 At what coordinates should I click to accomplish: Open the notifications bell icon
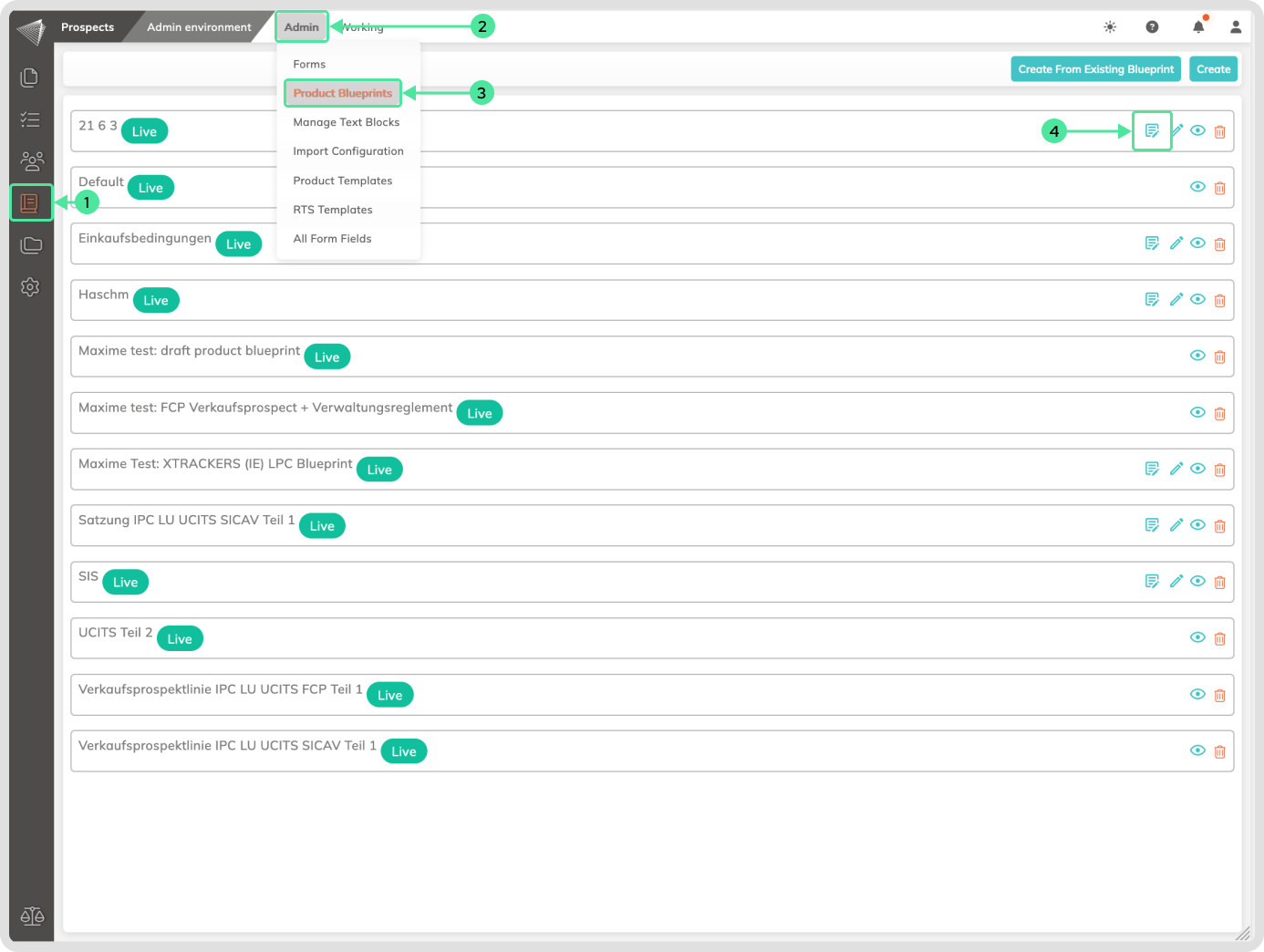coord(1198,26)
